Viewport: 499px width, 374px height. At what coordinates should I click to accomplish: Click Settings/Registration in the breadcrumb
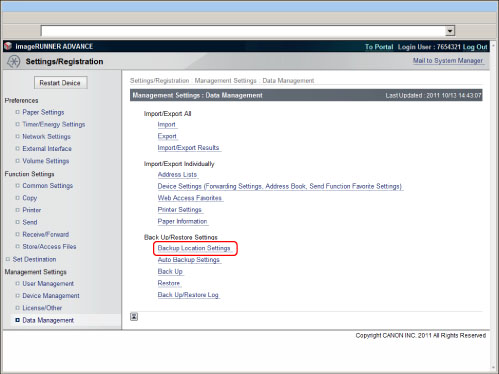pos(159,81)
